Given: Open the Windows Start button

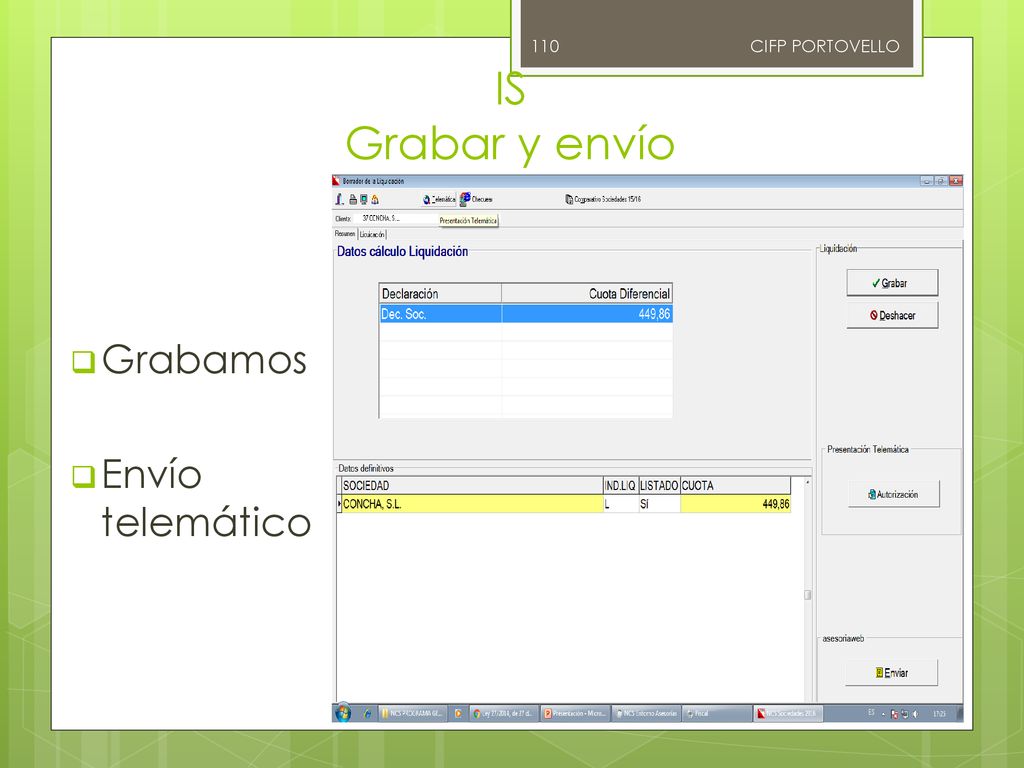Looking at the screenshot, I should coord(344,713).
